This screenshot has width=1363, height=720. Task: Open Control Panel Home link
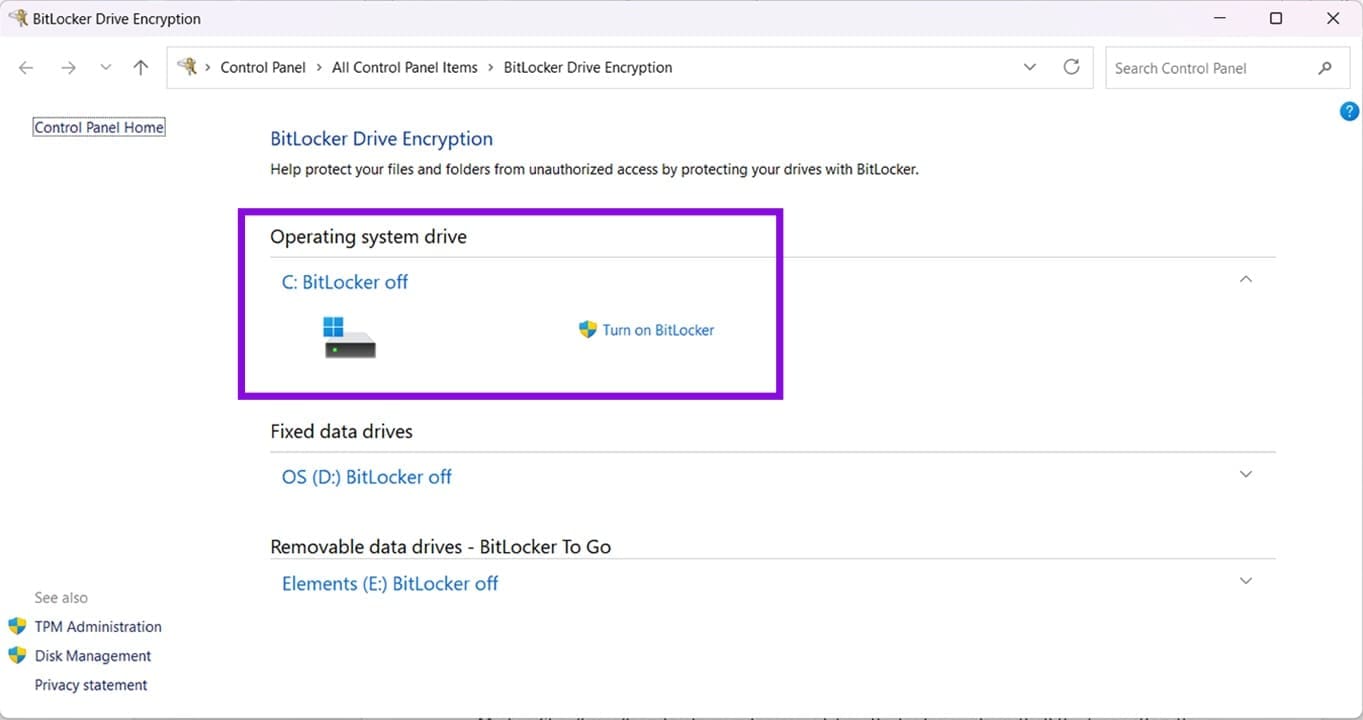click(99, 128)
